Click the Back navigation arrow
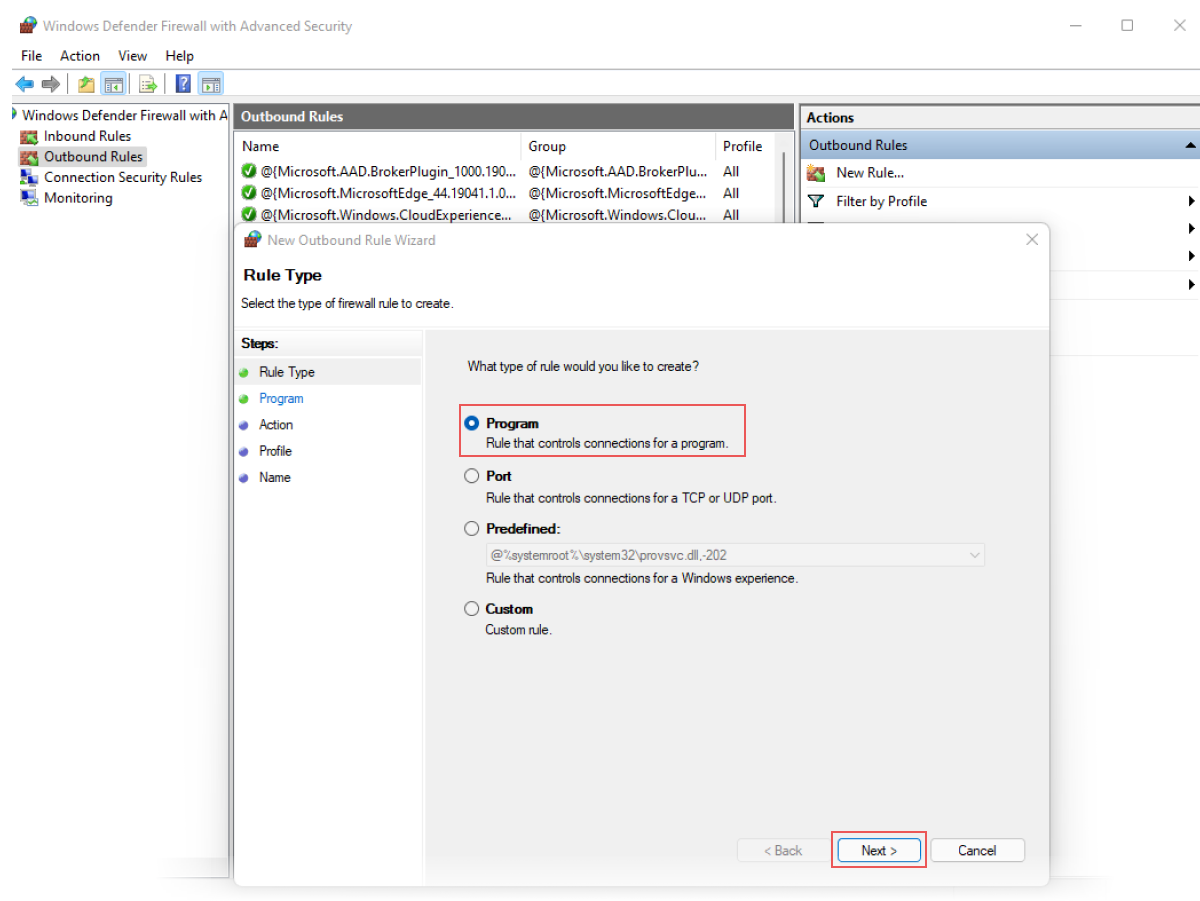Image resolution: width=1200 pixels, height=901 pixels. coord(22,83)
